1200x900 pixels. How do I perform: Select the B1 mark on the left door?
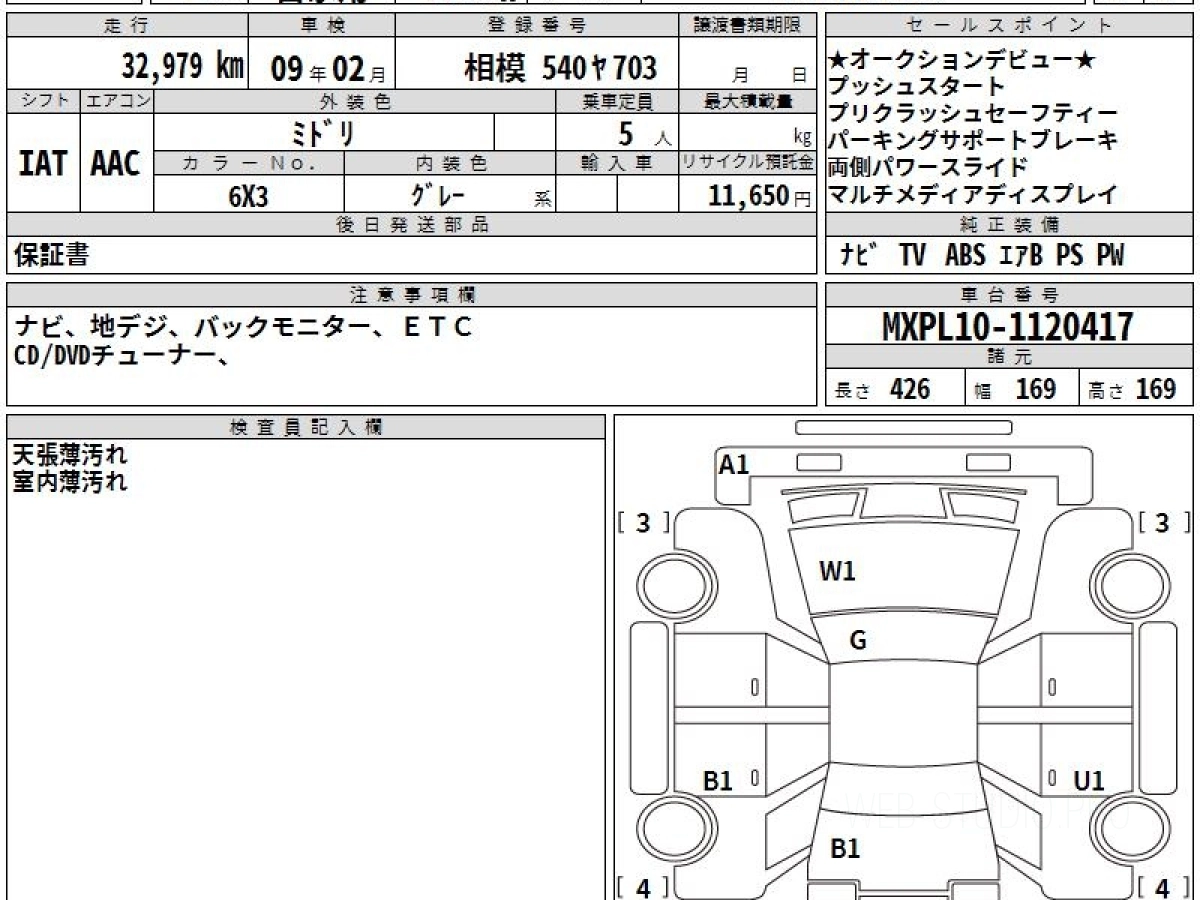click(x=718, y=781)
